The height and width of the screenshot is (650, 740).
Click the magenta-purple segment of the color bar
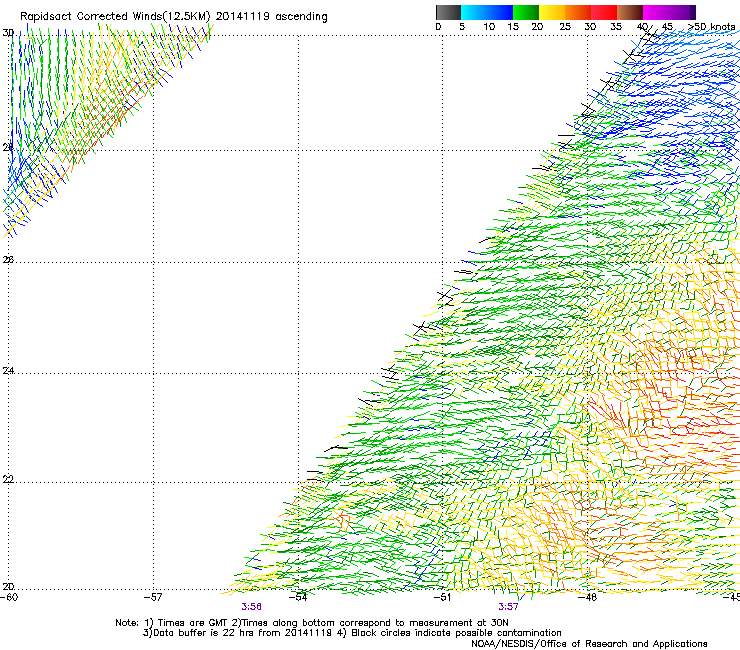tap(669, 12)
